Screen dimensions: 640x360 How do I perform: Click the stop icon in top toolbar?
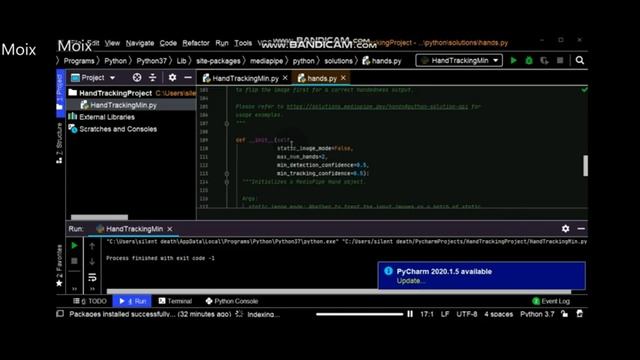pos(560,60)
